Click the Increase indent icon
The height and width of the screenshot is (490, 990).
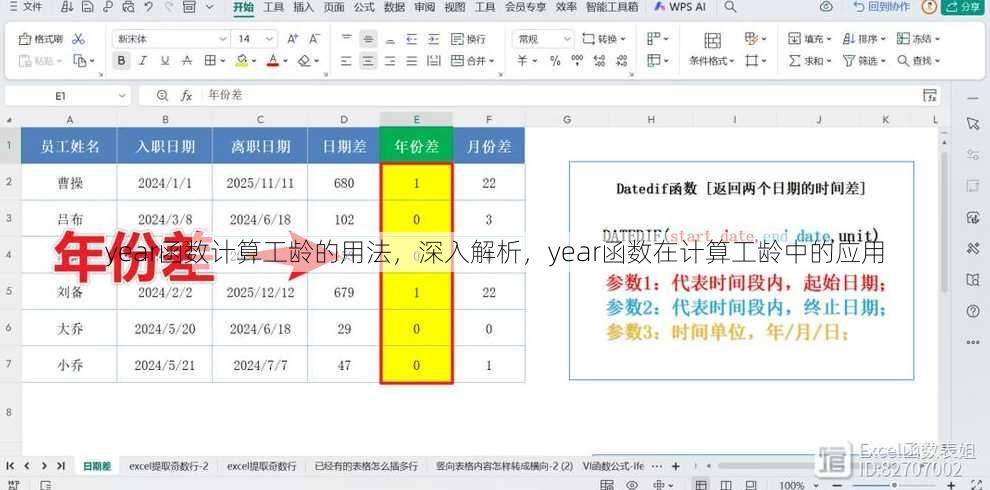(433, 39)
